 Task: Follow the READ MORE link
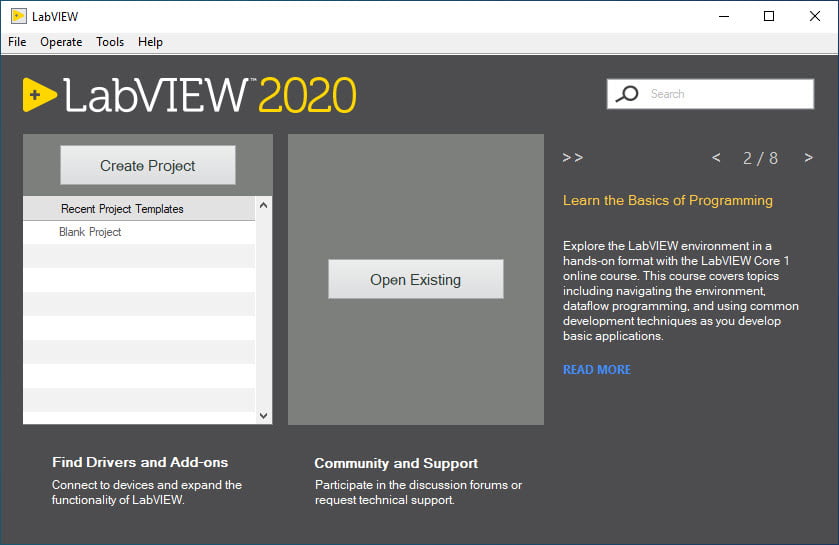tap(597, 370)
